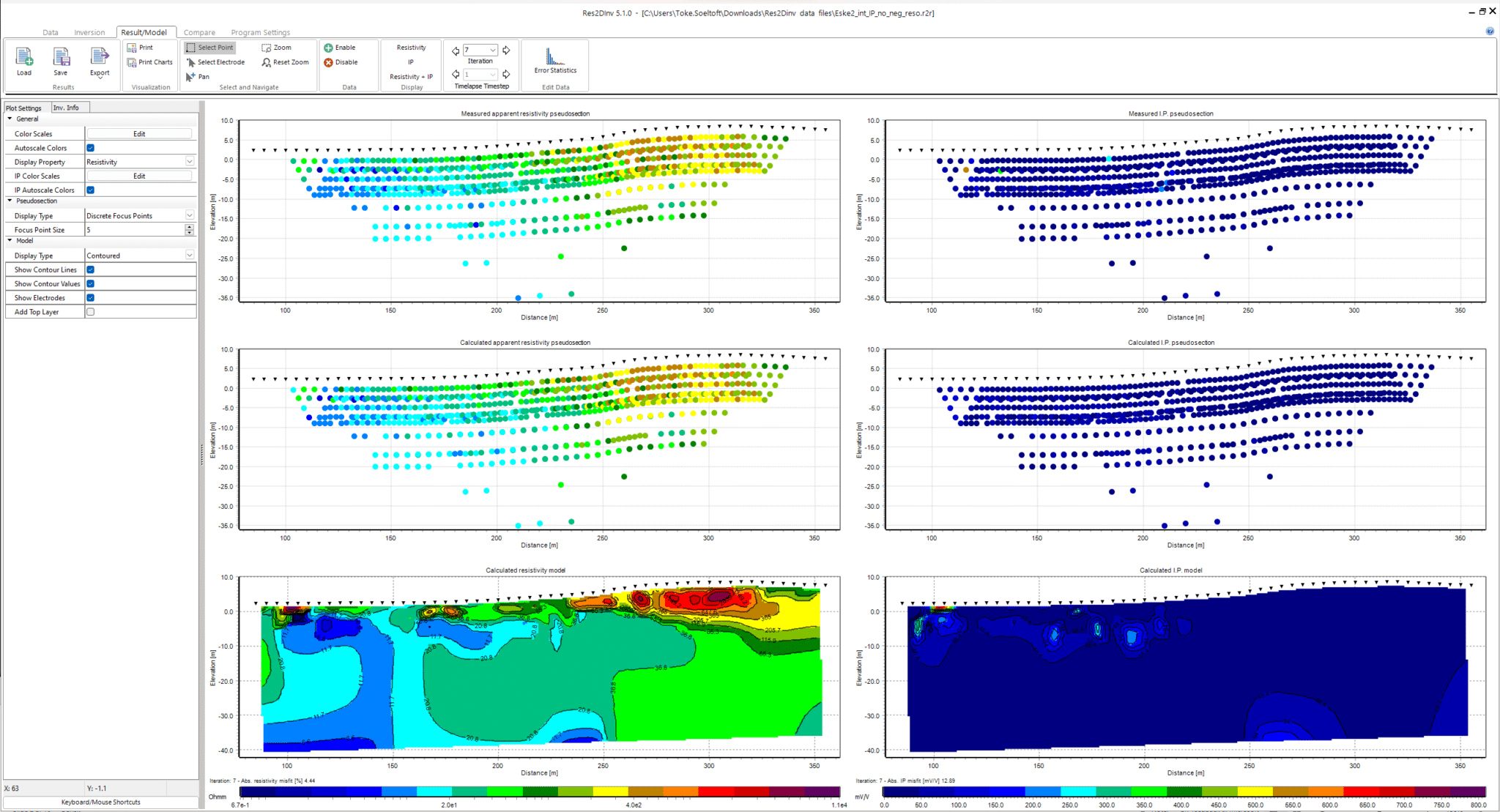This screenshot has height=812, width=1500.
Task: Click the Error Statistics icon
Action: [555, 57]
